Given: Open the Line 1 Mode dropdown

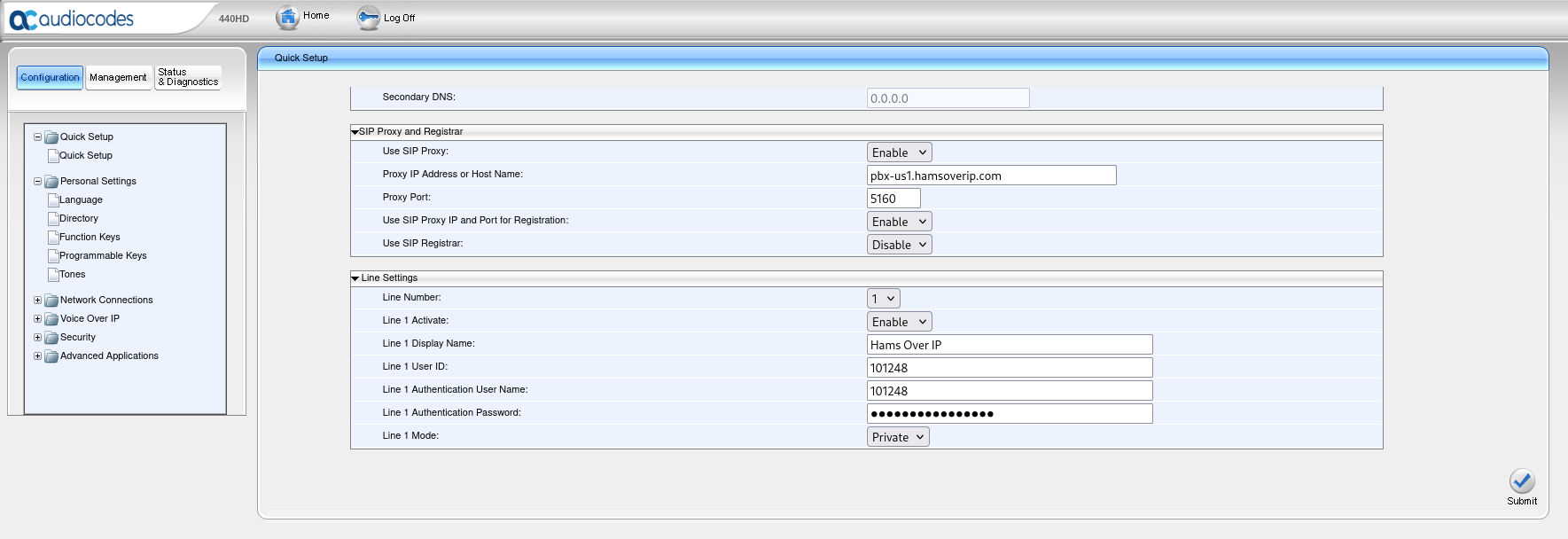Looking at the screenshot, I should (x=897, y=437).
